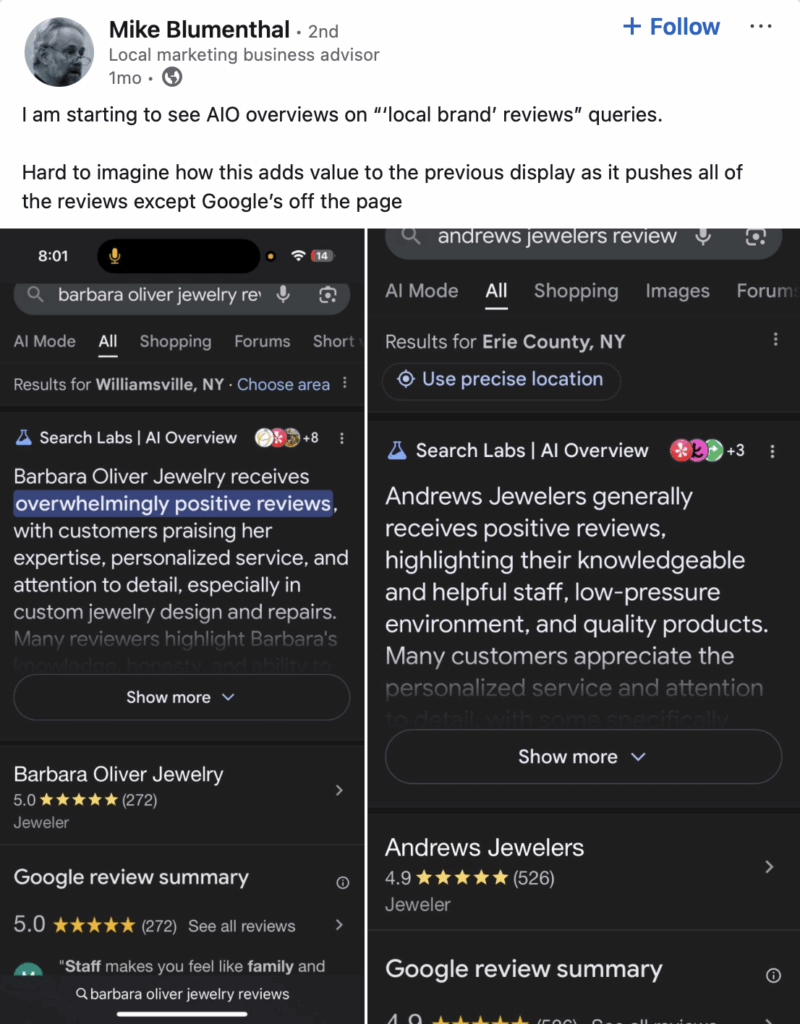Open the Search Labs flask icon for Andrews
This screenshot has width=800, height=1024.
coord(397,451)
